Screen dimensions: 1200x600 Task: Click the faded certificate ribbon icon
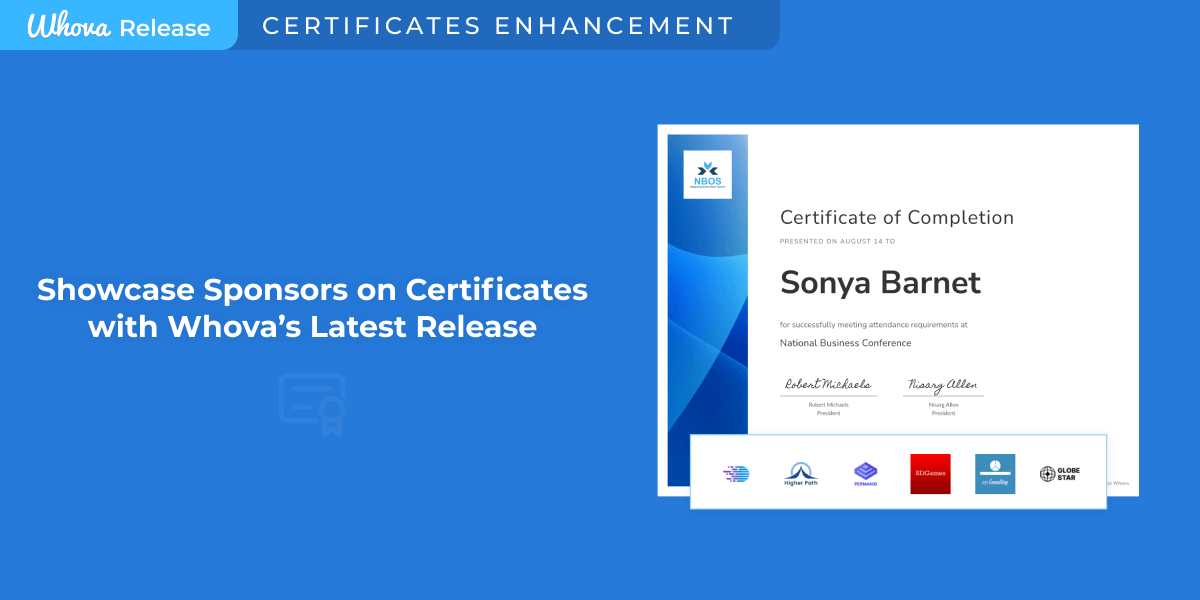312,404
